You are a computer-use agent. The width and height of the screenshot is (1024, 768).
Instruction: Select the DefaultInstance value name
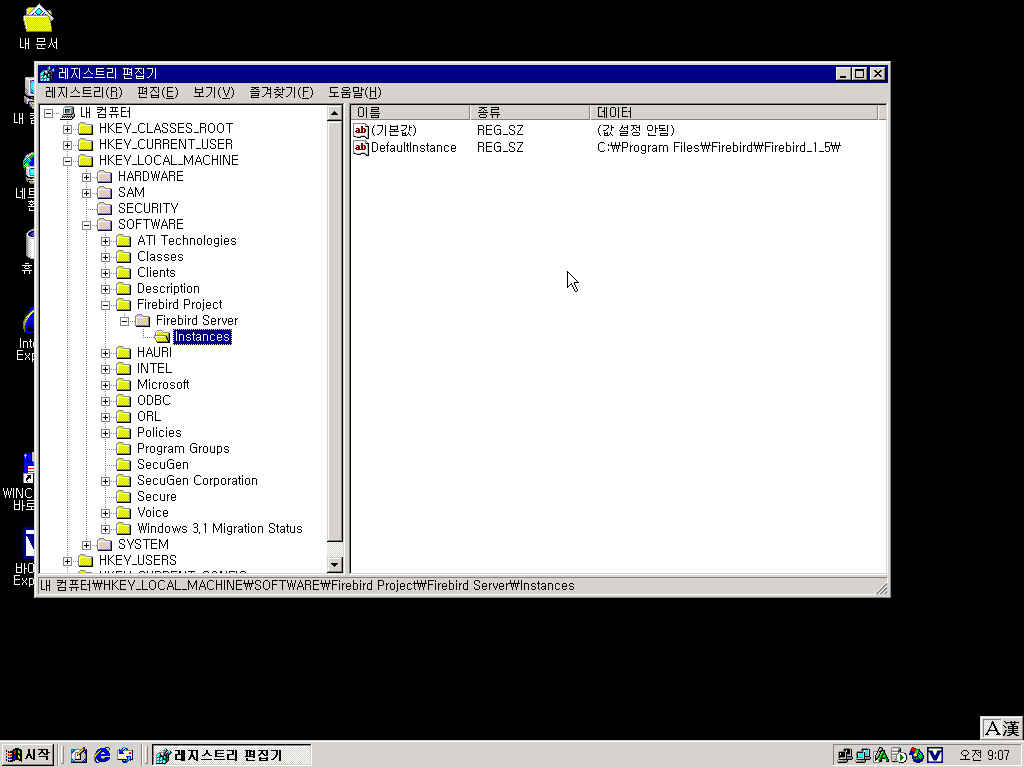(x=413, y=148)
